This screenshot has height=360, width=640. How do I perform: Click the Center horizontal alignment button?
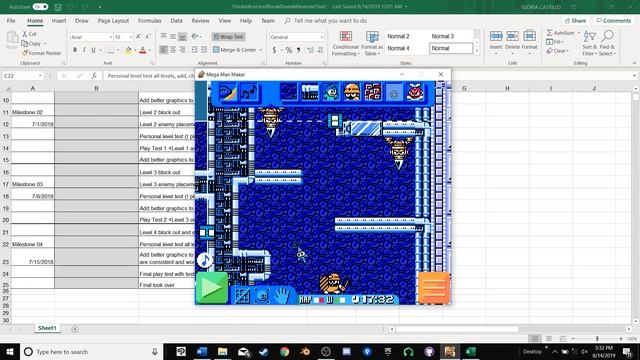coord(173,50)
